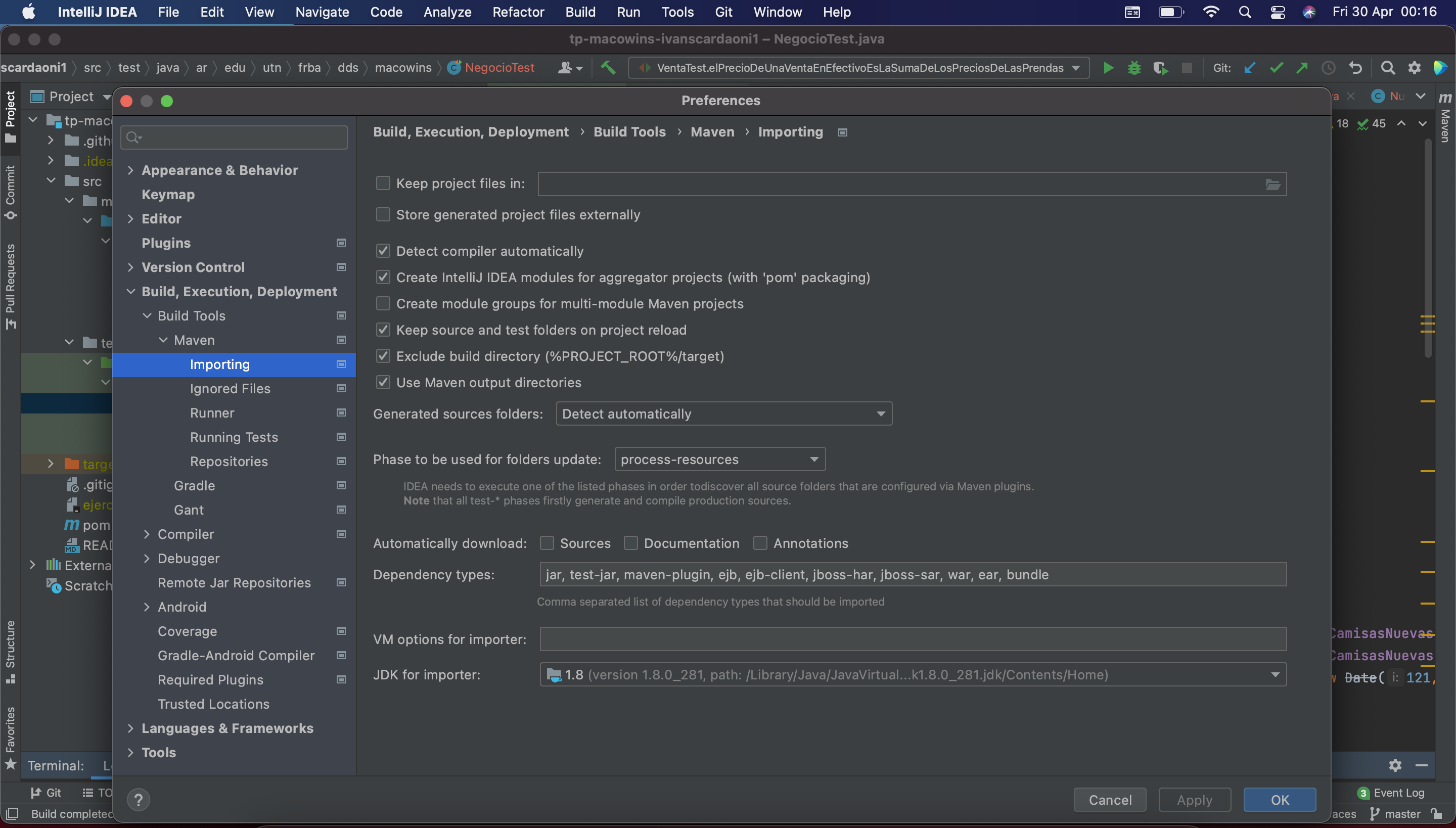Uncheck Detect compiler automatically

pos(383,251)
